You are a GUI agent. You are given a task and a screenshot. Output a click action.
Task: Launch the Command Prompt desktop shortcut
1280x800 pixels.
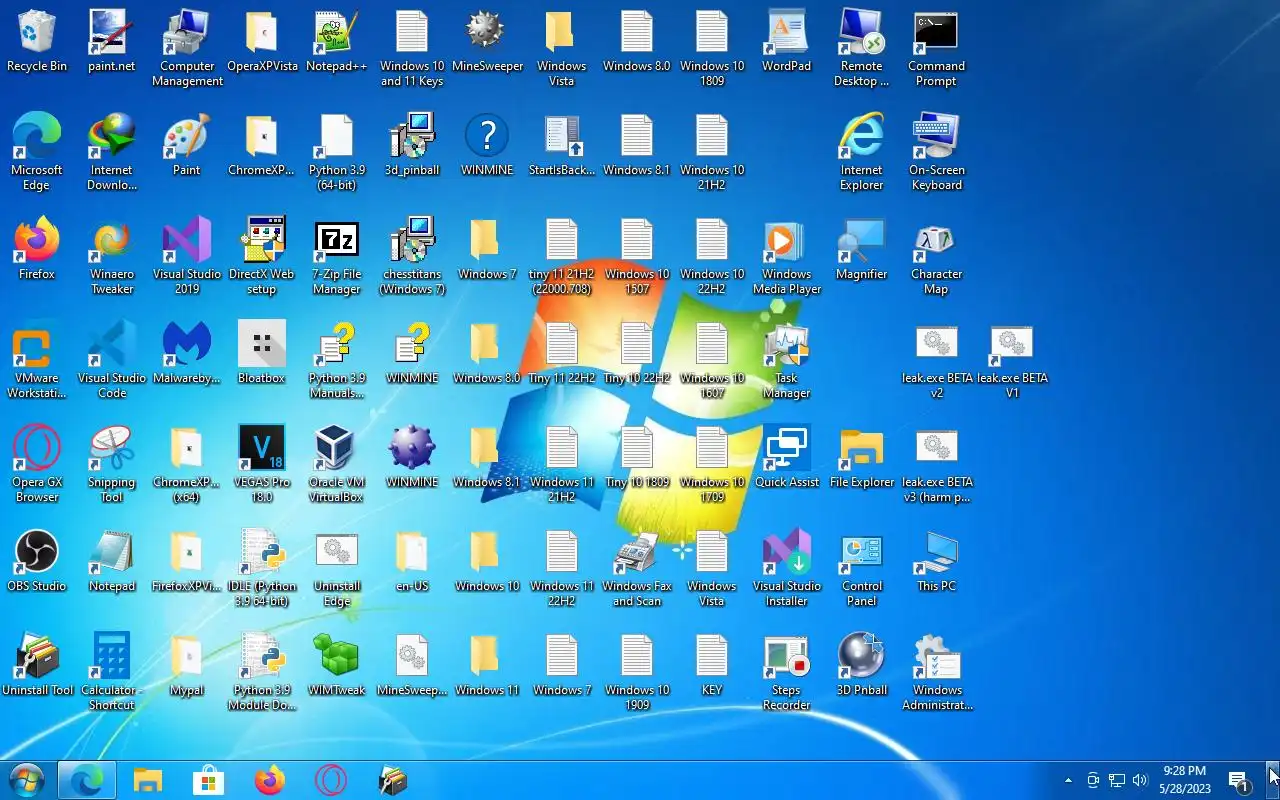937,49
